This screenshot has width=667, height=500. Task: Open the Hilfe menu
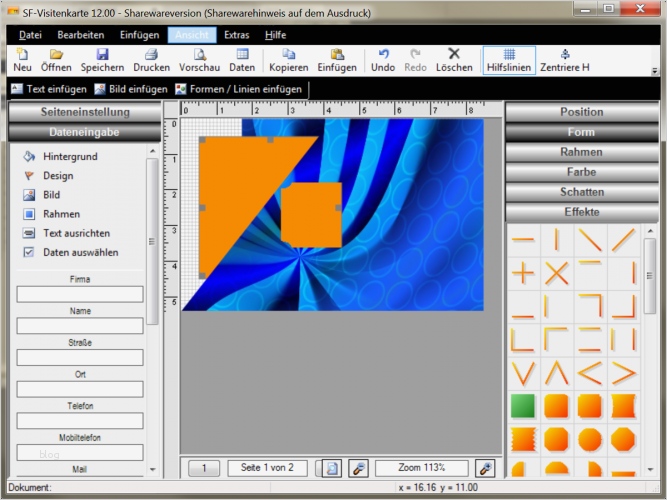click(275, 35)
